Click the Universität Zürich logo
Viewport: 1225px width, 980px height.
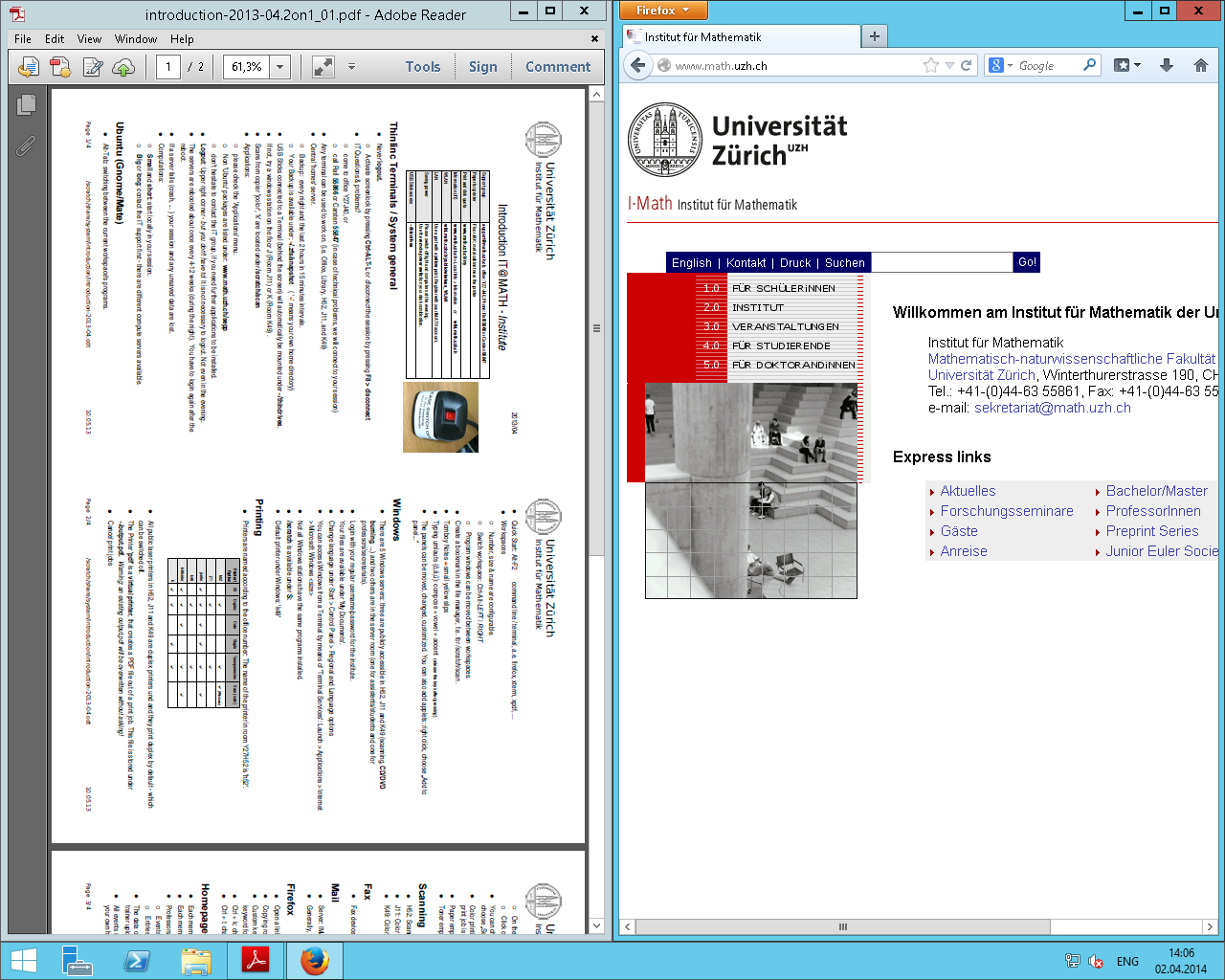click(738, 140)
